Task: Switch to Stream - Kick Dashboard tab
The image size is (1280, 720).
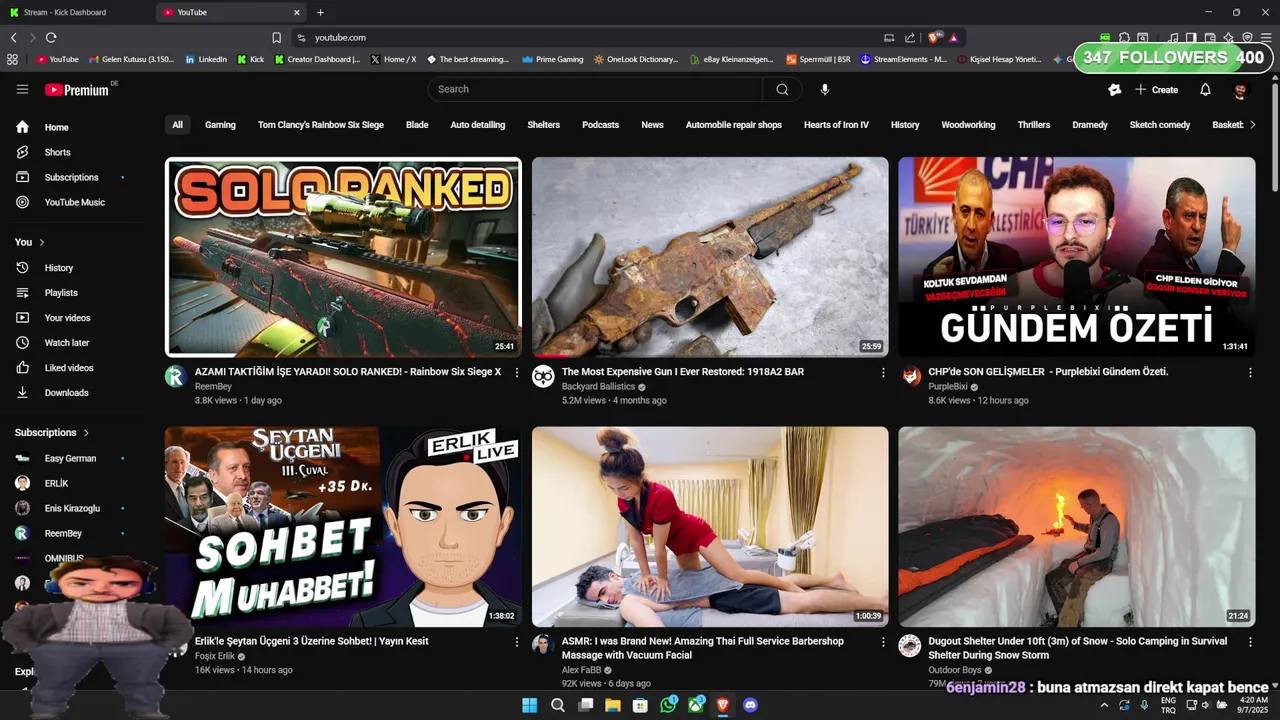Action: (x=75, y=12)
